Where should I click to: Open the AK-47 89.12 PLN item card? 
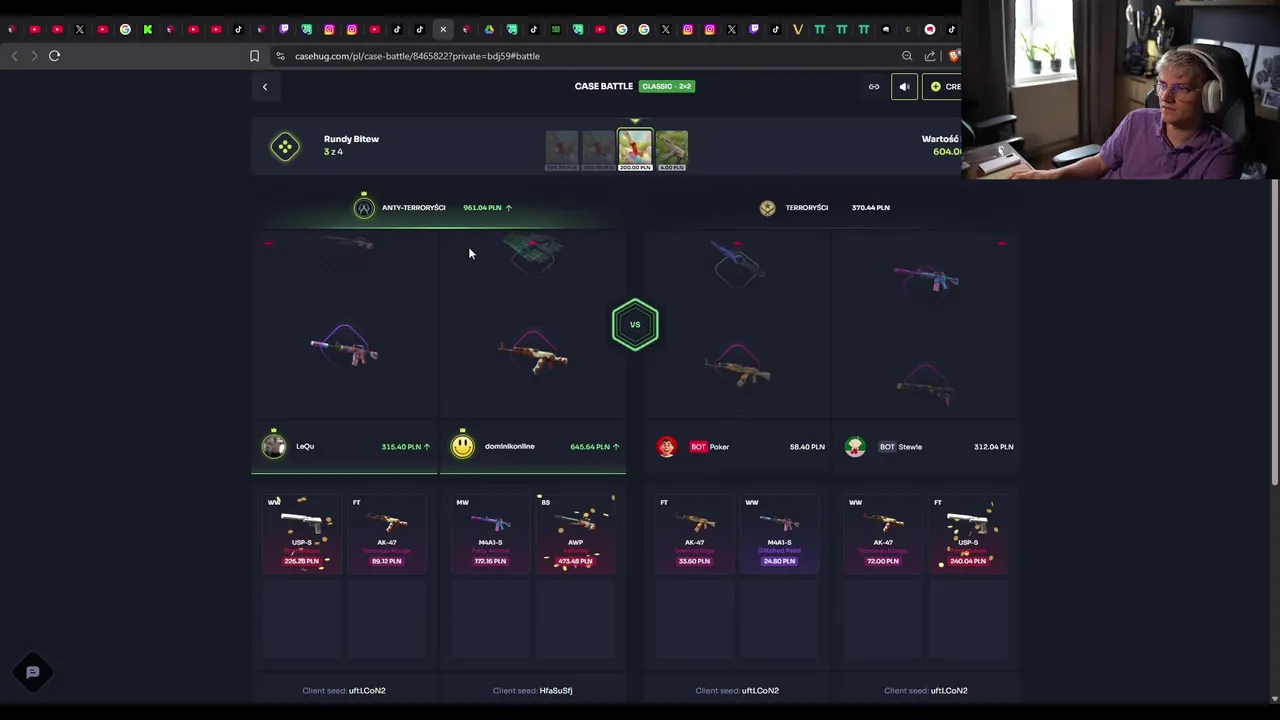386,533
